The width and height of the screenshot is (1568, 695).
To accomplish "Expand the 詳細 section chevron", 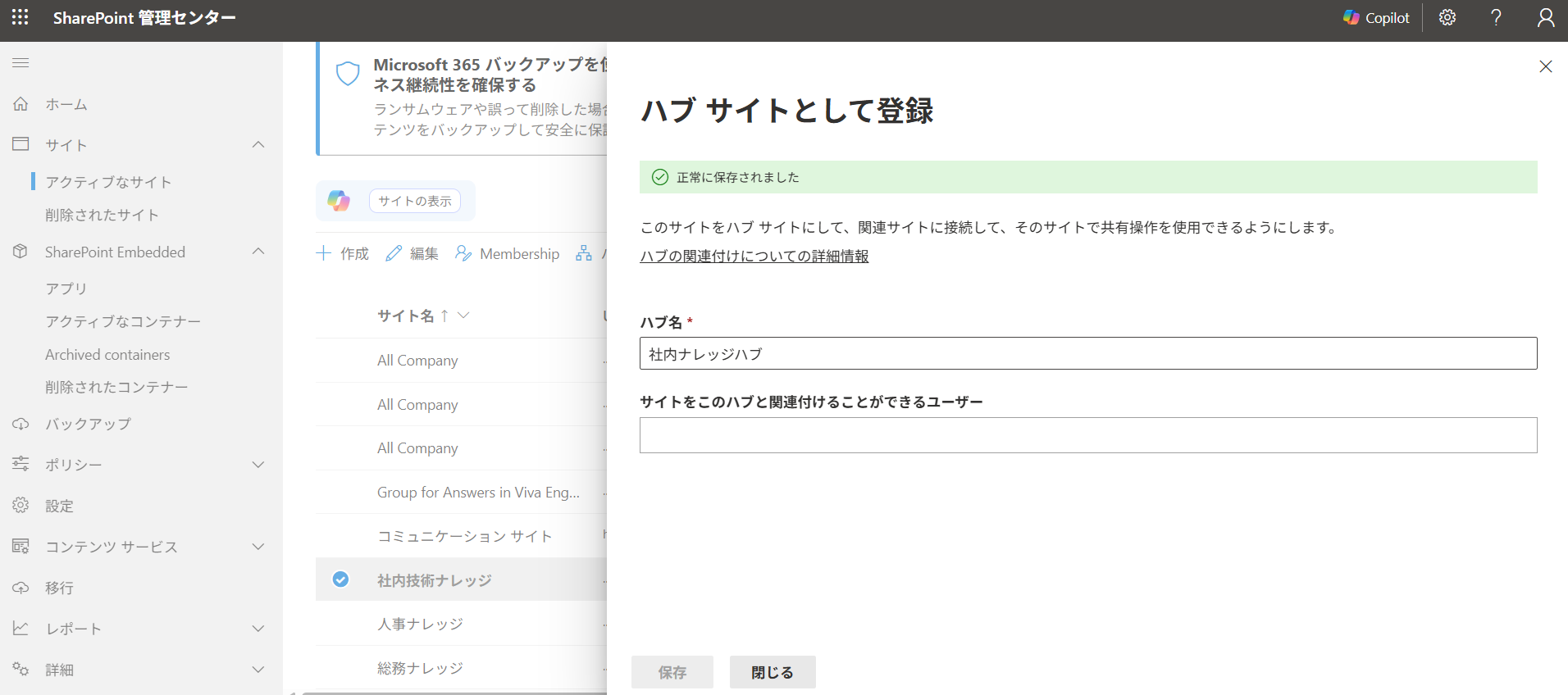I will 258,670.
